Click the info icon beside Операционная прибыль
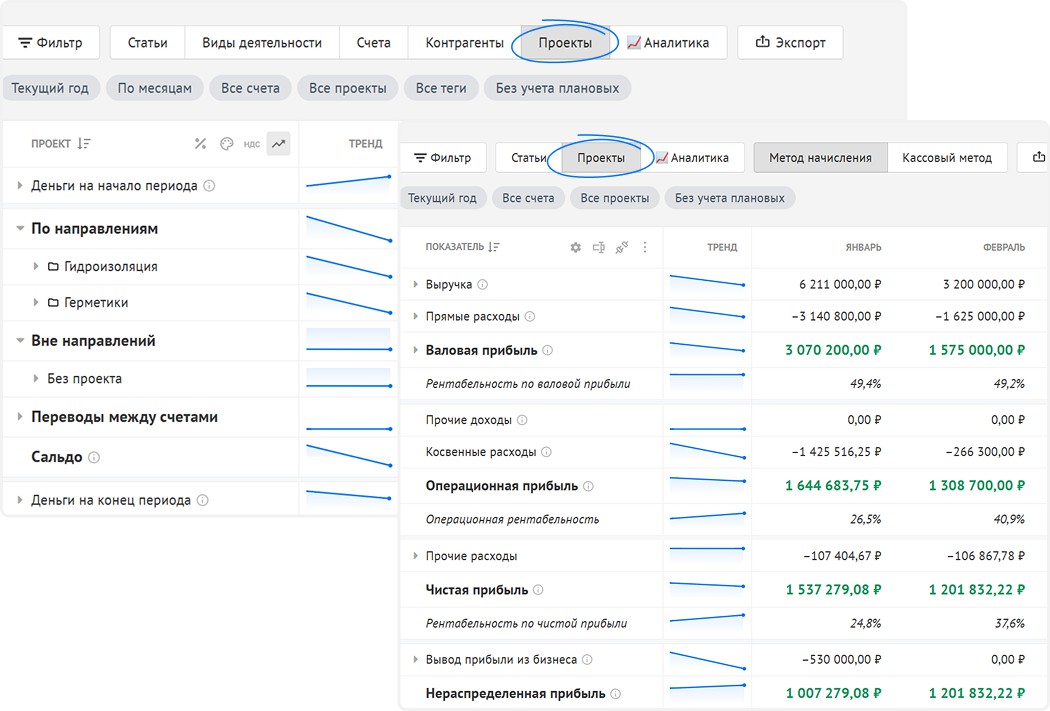 [x=588, y=486]
